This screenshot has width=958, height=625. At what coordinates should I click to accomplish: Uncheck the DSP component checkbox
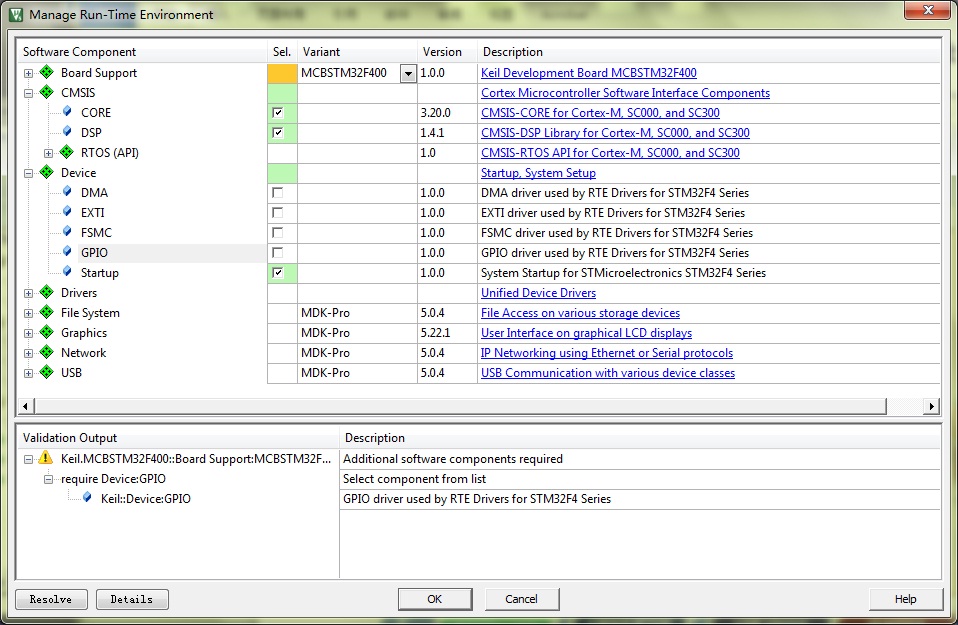click(278, 133)
